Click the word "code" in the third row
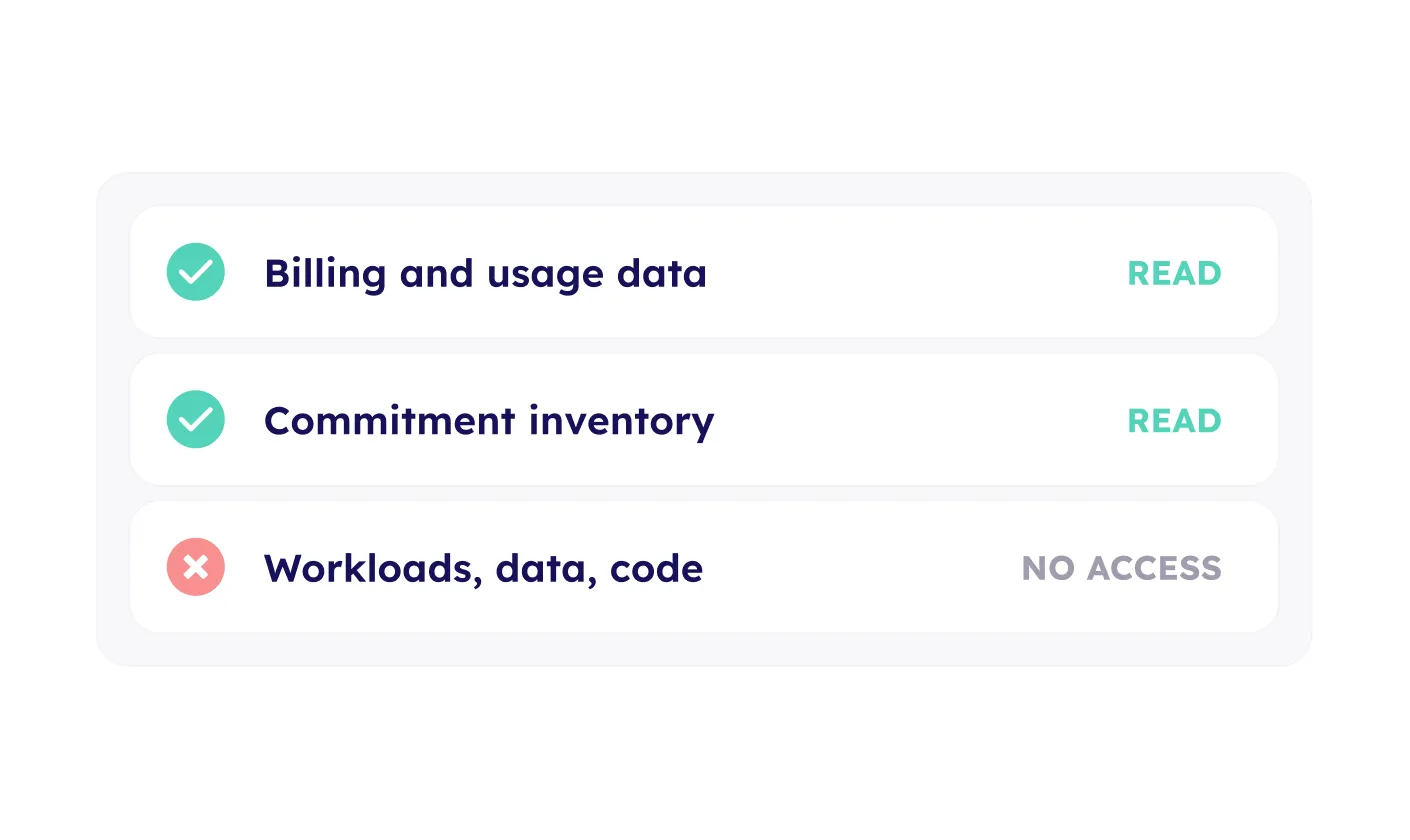This screenshot has height=840, width=1410. pos(656,569)
